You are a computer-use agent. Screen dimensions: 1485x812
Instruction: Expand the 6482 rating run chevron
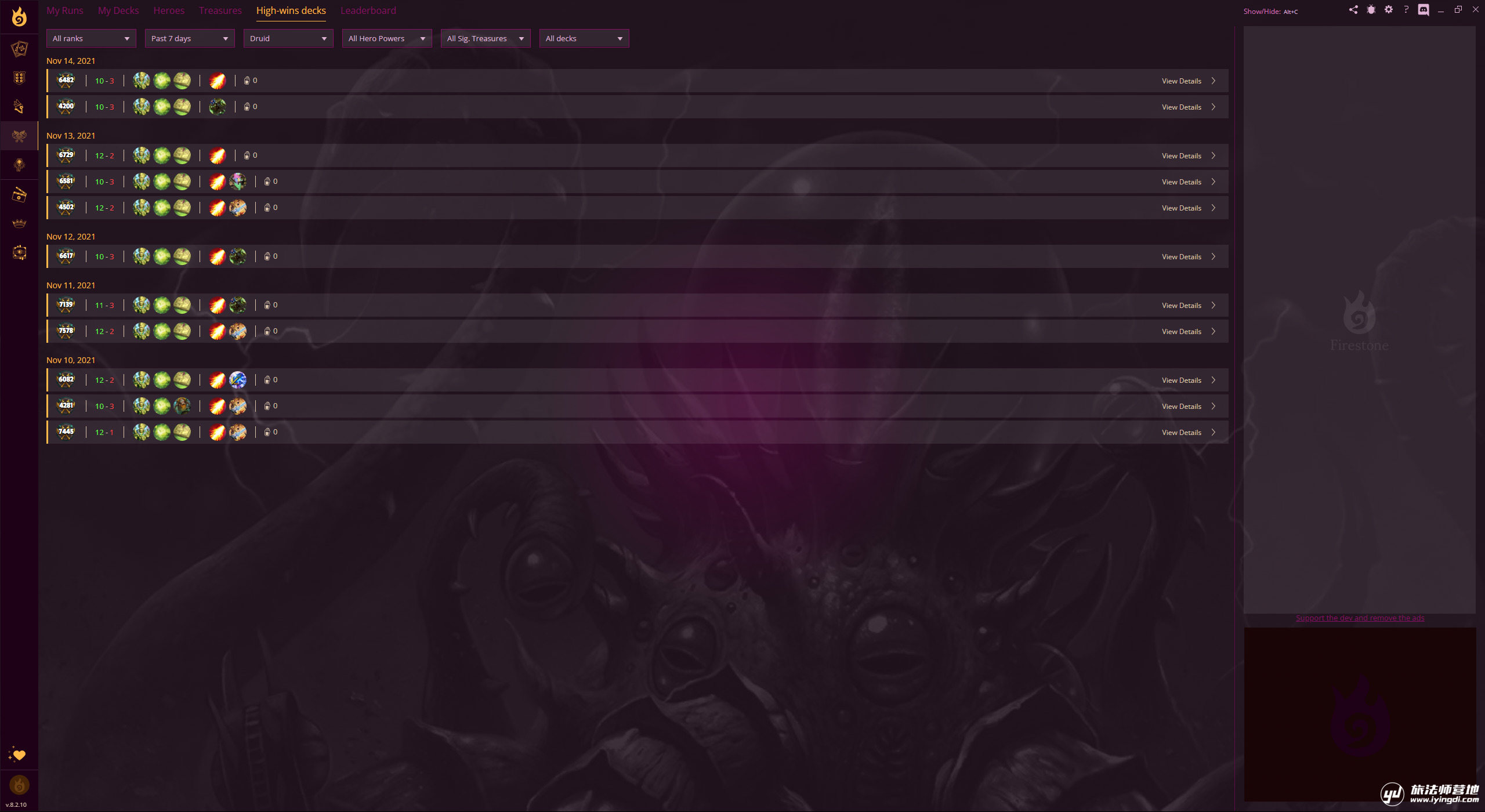1213,81
